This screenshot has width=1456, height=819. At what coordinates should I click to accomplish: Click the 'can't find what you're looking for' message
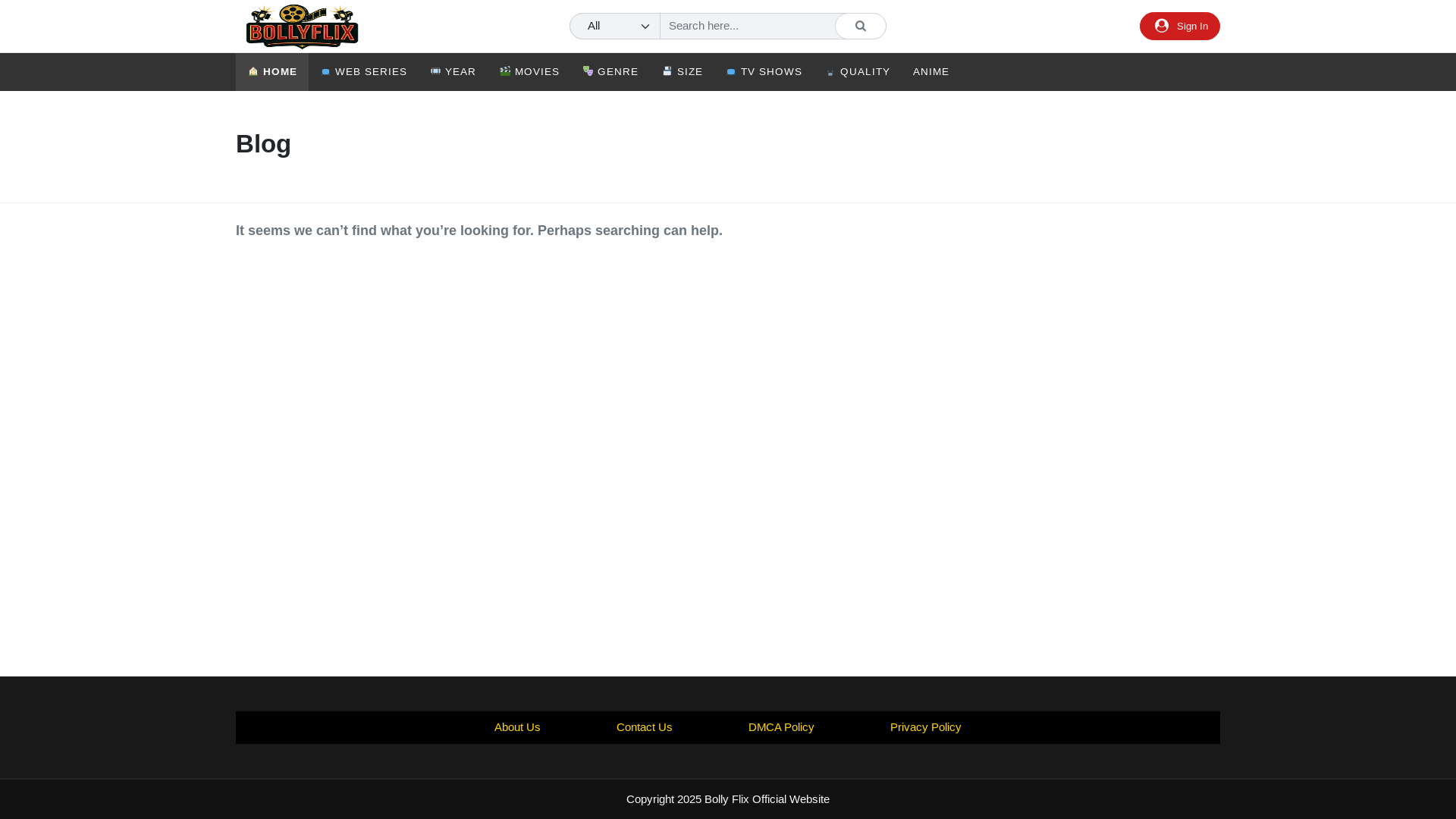click(479, 231)
